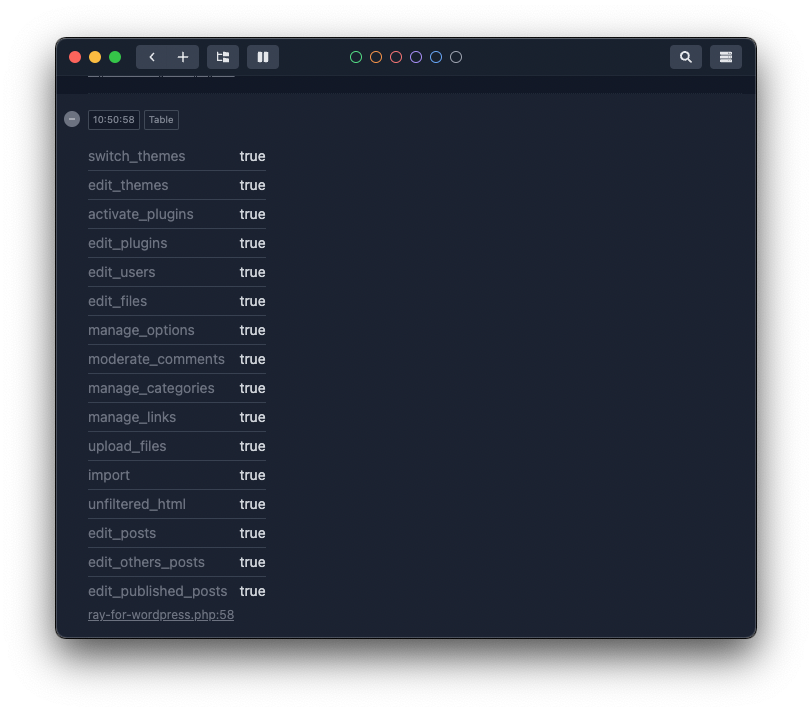The height and width of the screenshot is (712, 812).
Task: Filter by blue color circle
Action: [x=436, y=57]
